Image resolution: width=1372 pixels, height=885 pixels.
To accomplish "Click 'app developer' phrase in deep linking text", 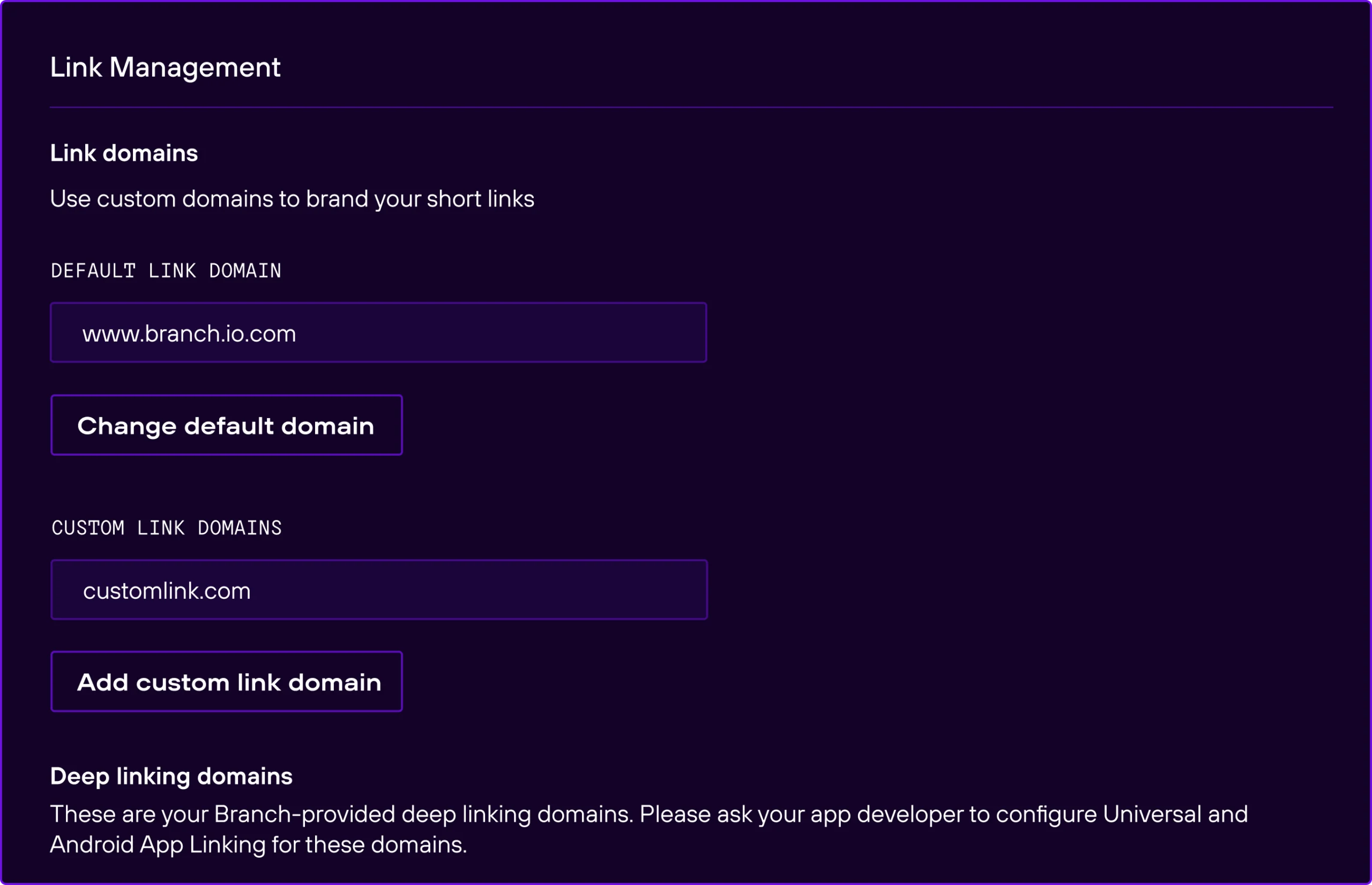I will click(886, 814).
